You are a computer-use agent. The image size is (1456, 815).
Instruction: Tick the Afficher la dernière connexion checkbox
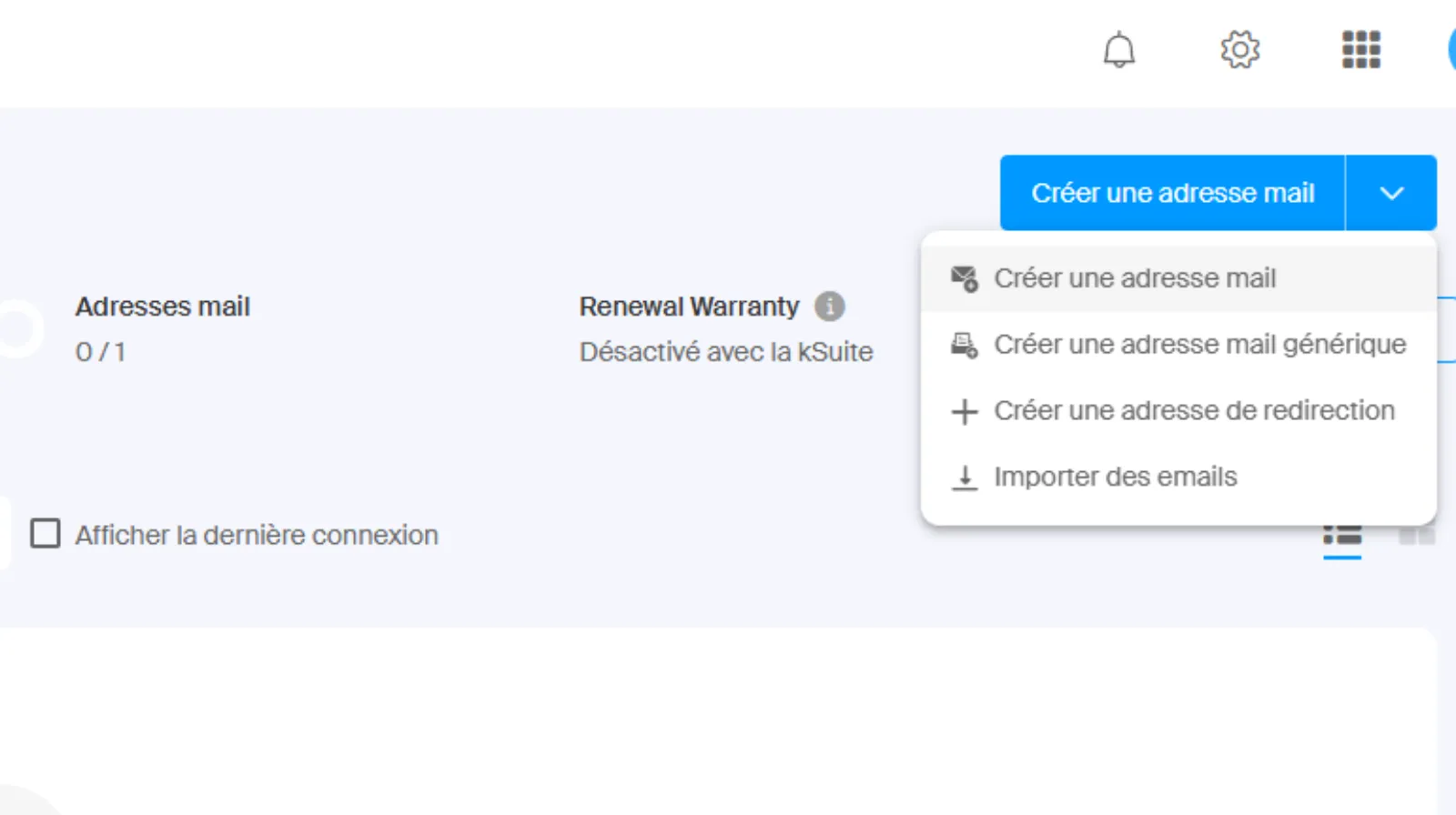(45, 534)
